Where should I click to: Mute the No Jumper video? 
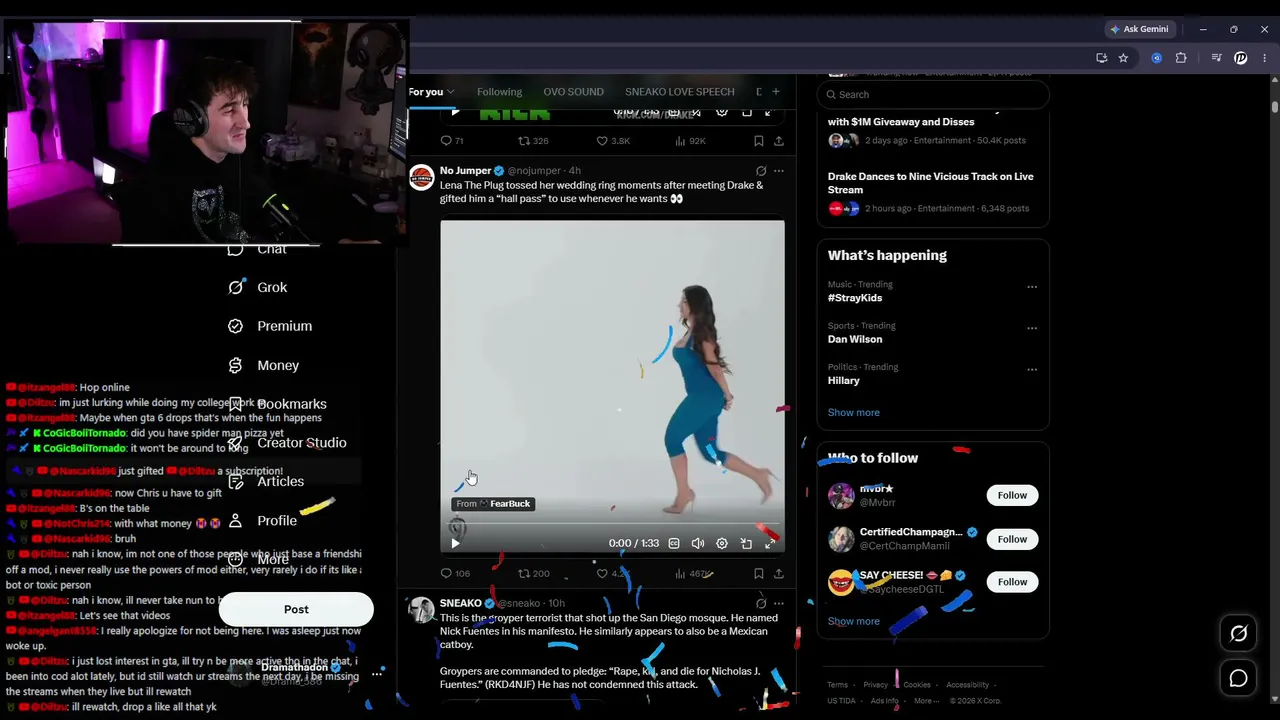698,543
